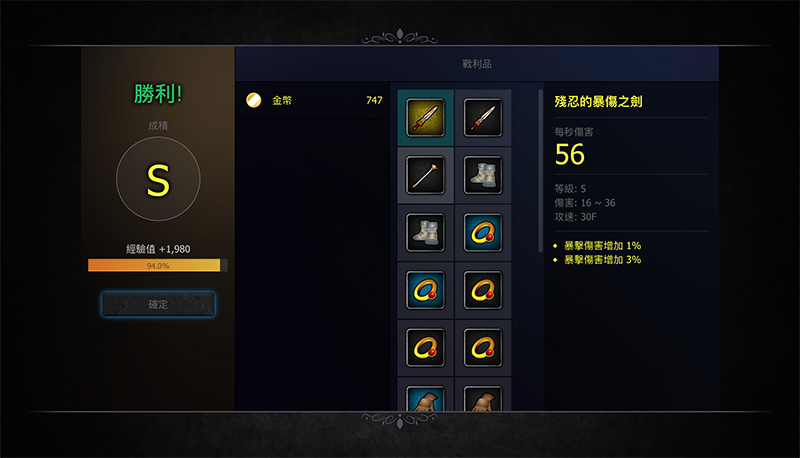Click the S rank grade circle
Image resolution: width=800 pixels, height=458 pixels.
coord(158,179)
